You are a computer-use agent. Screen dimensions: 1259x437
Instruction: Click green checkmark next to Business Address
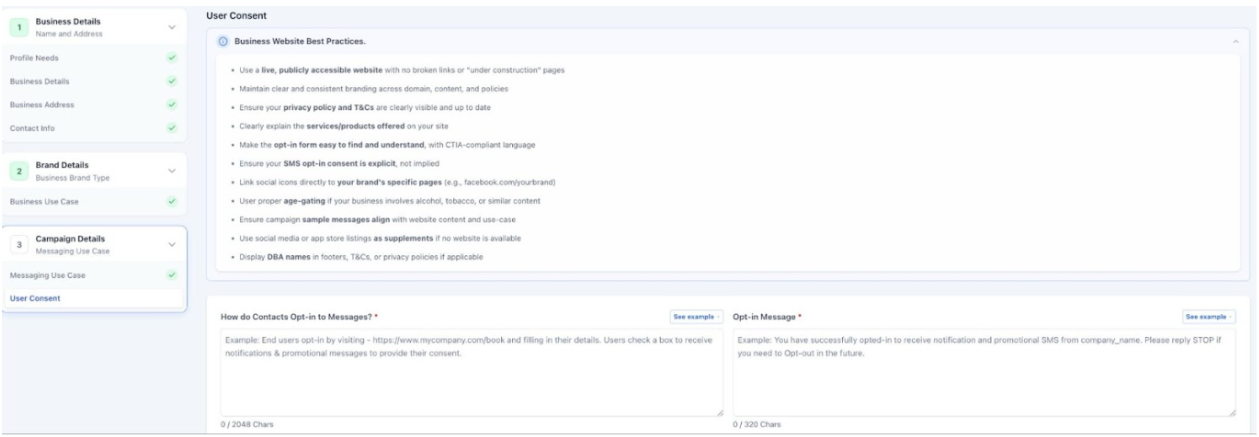(172, 104)
